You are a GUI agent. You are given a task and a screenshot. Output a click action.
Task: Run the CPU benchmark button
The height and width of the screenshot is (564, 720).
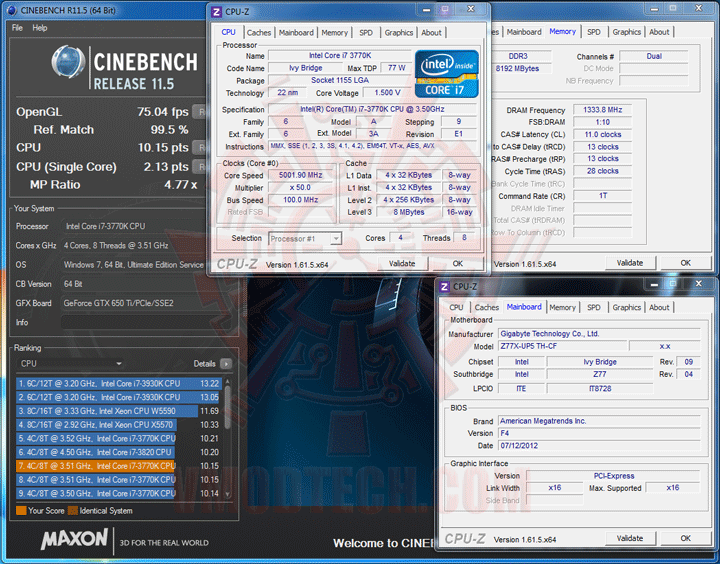pyautogui.click(x=199, y=147)
